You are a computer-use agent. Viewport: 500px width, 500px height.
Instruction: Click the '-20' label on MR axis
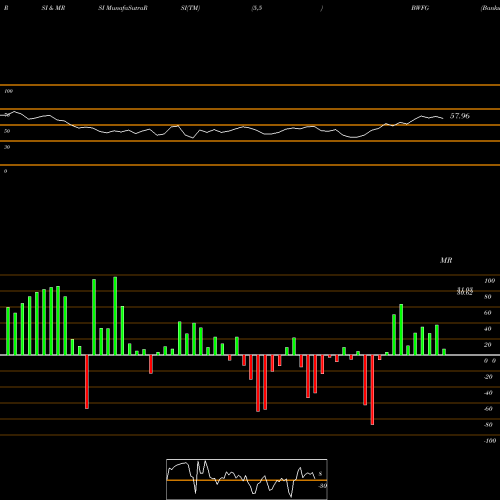tap(488, 377)
